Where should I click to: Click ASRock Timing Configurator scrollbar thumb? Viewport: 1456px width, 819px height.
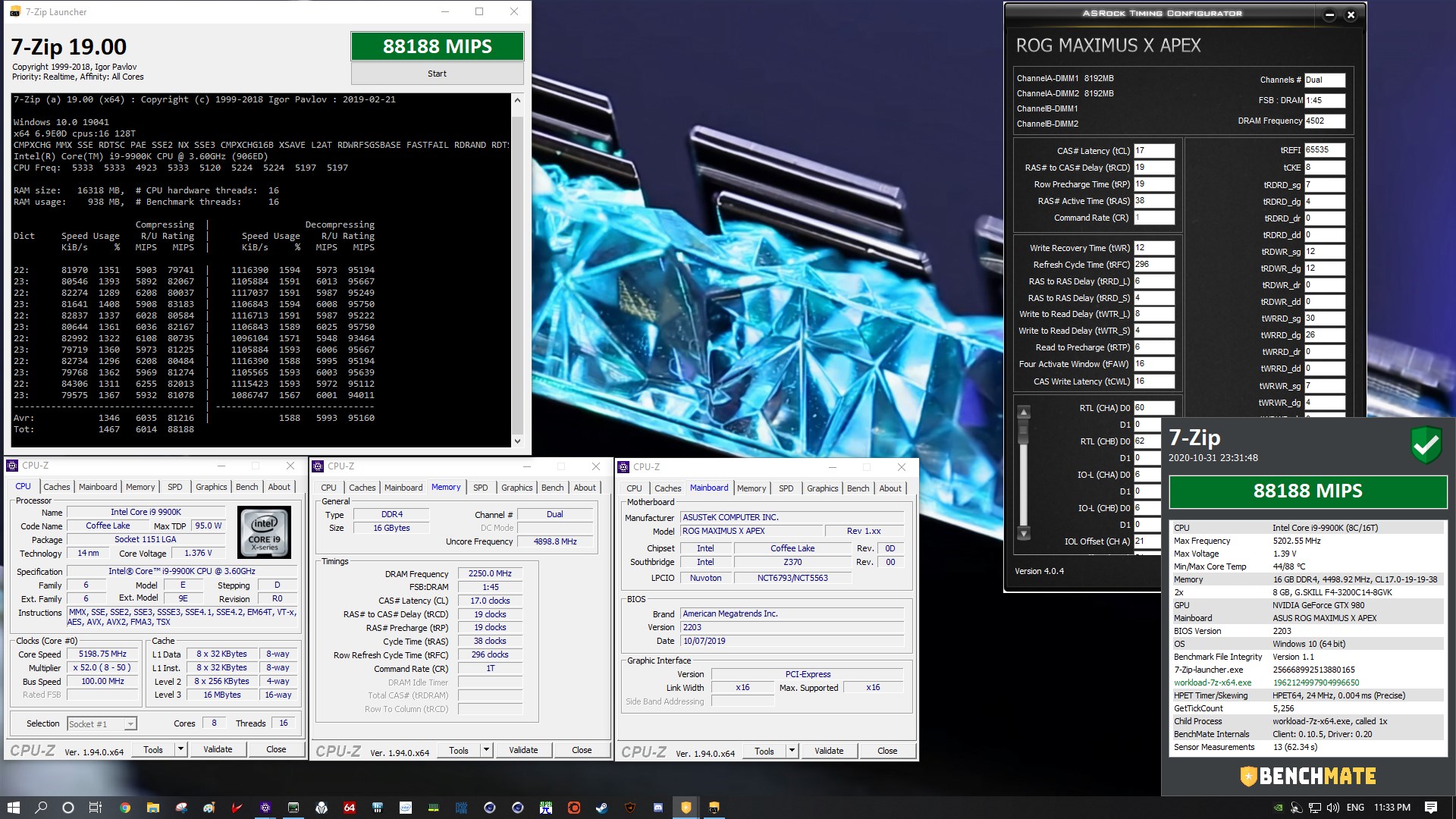click(x=1024, y=431)
